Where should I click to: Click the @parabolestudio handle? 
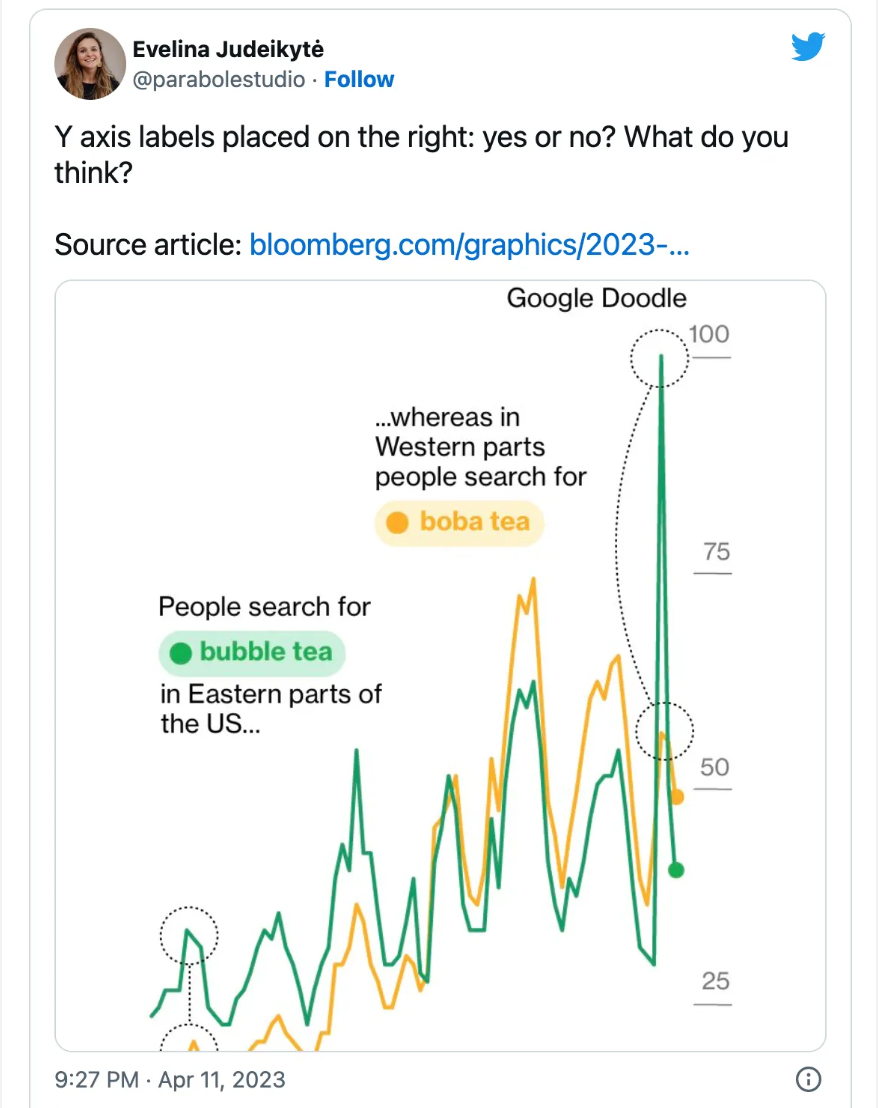point(219,80)
